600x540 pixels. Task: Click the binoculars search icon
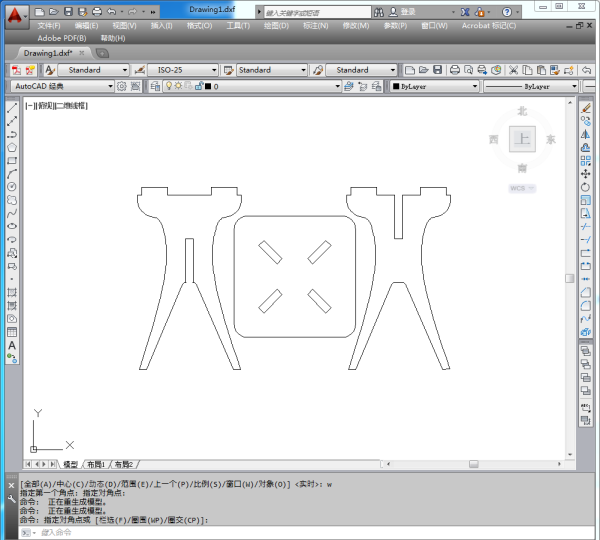click(379, 12)
